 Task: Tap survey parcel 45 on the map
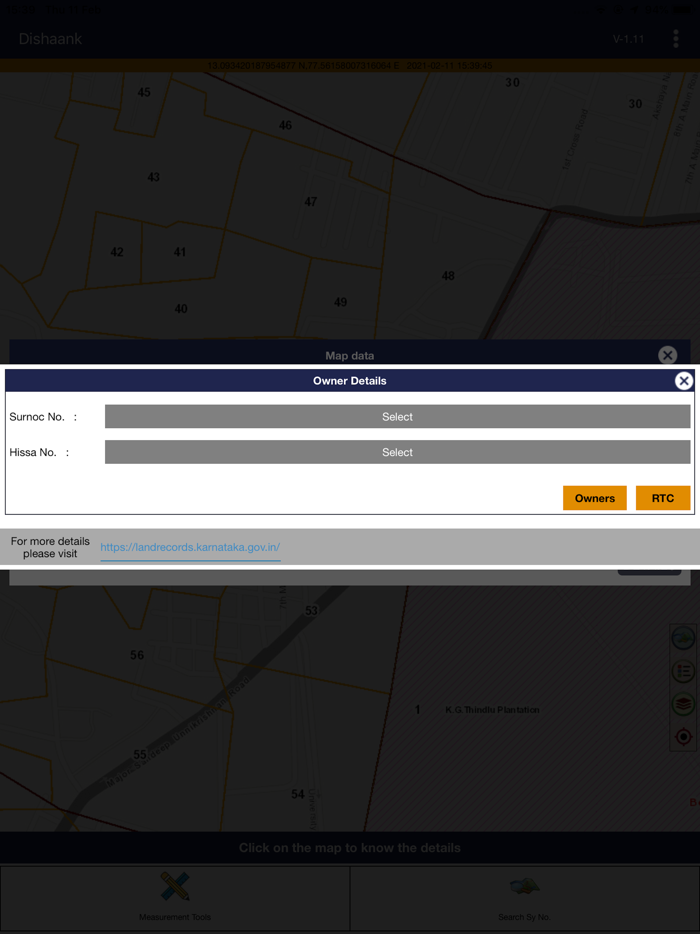(x=144, y=92)
